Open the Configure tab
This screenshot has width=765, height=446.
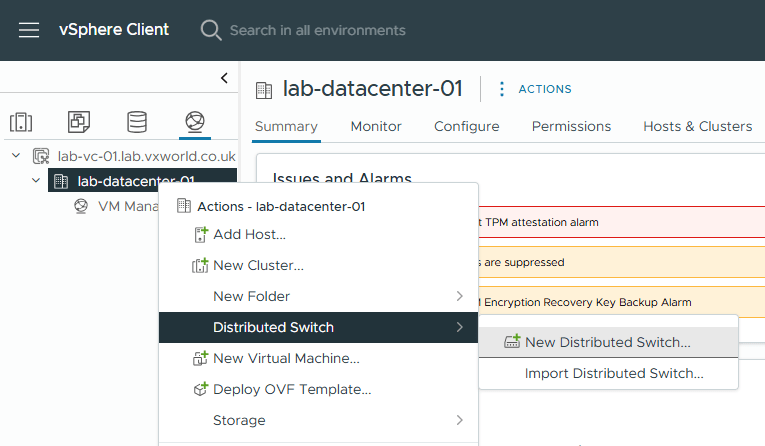466,126
